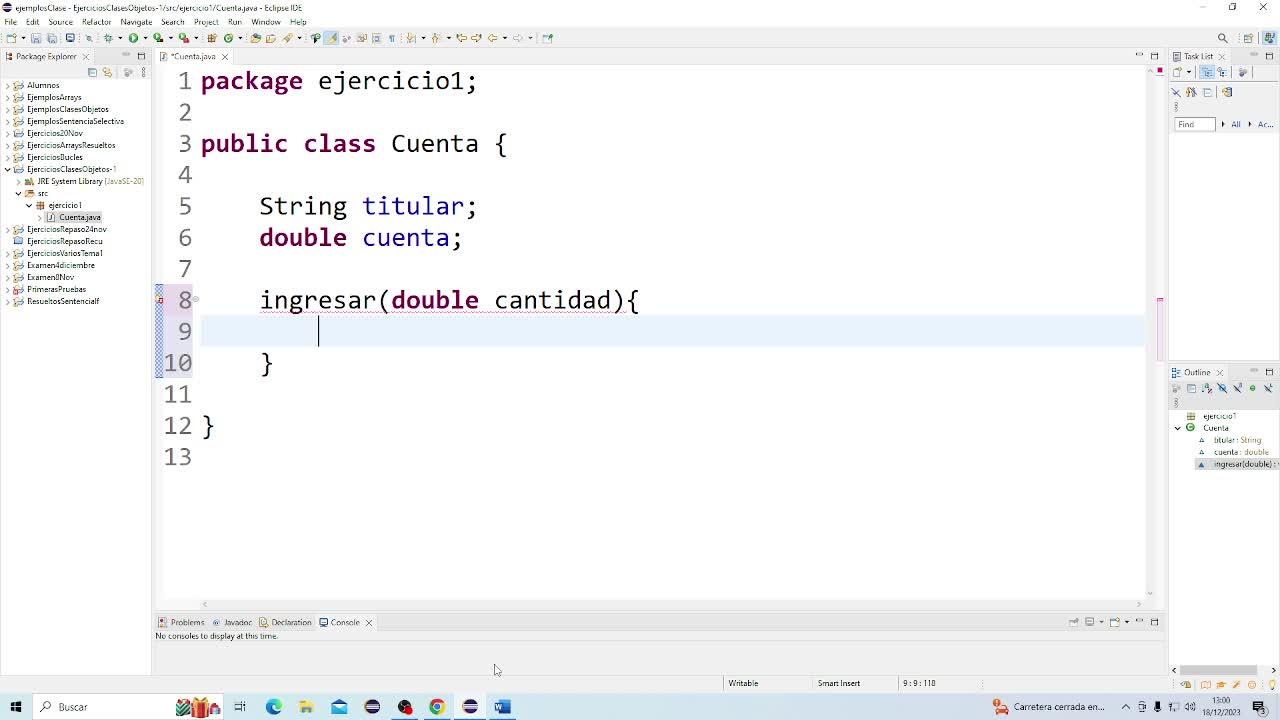Open Microsoft Edge from the taskbar
The image size is (1280, 720).
[x=273, y=707]
